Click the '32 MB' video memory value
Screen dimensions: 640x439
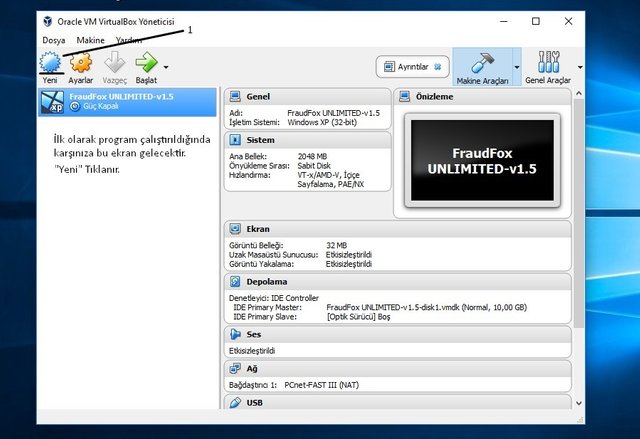pyautogui.click(x=336, y=246)
